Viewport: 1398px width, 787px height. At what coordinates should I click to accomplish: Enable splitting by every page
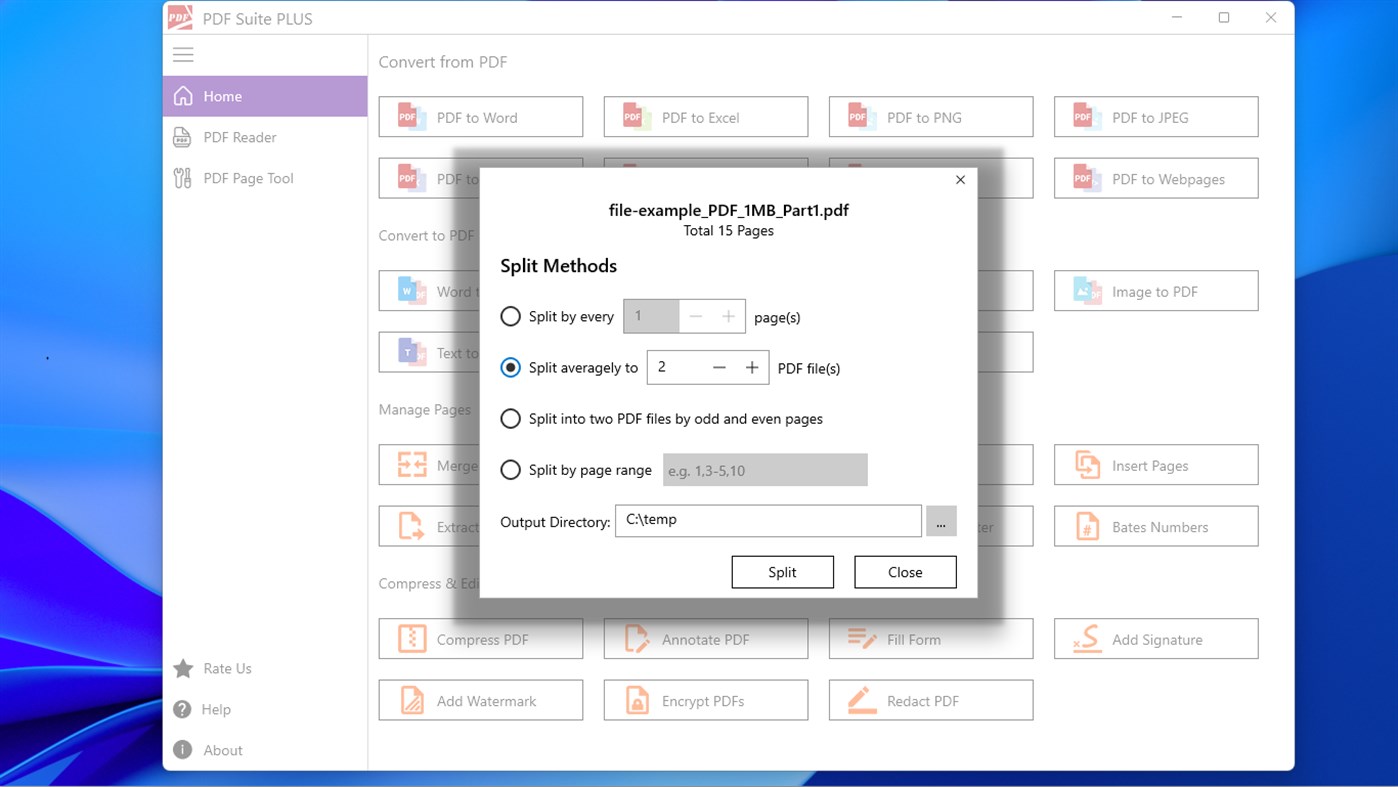510,316
